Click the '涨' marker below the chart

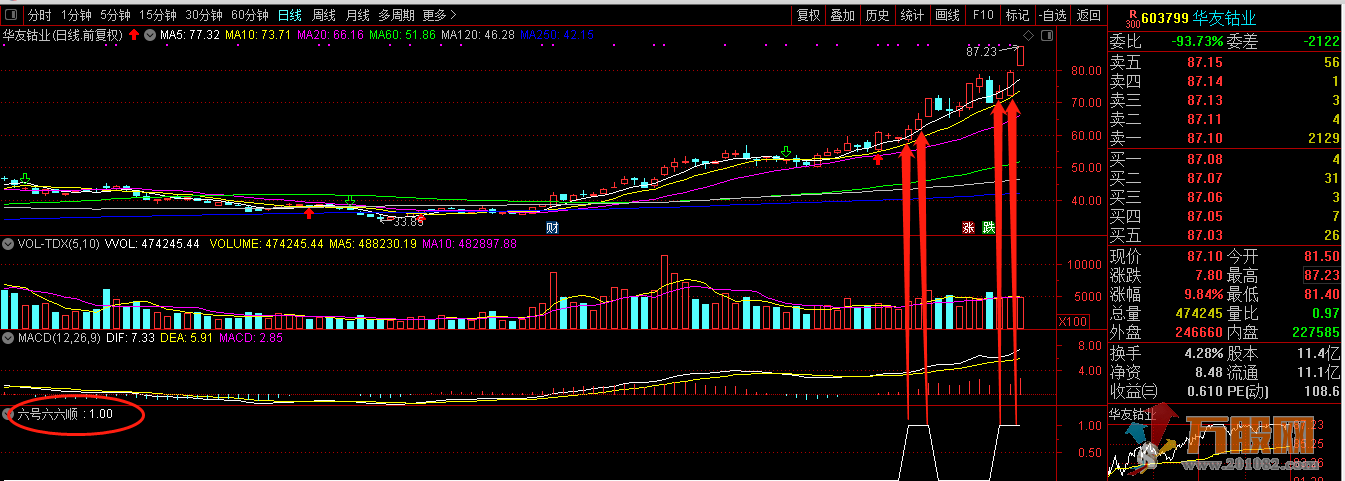(x=968, y=228)
